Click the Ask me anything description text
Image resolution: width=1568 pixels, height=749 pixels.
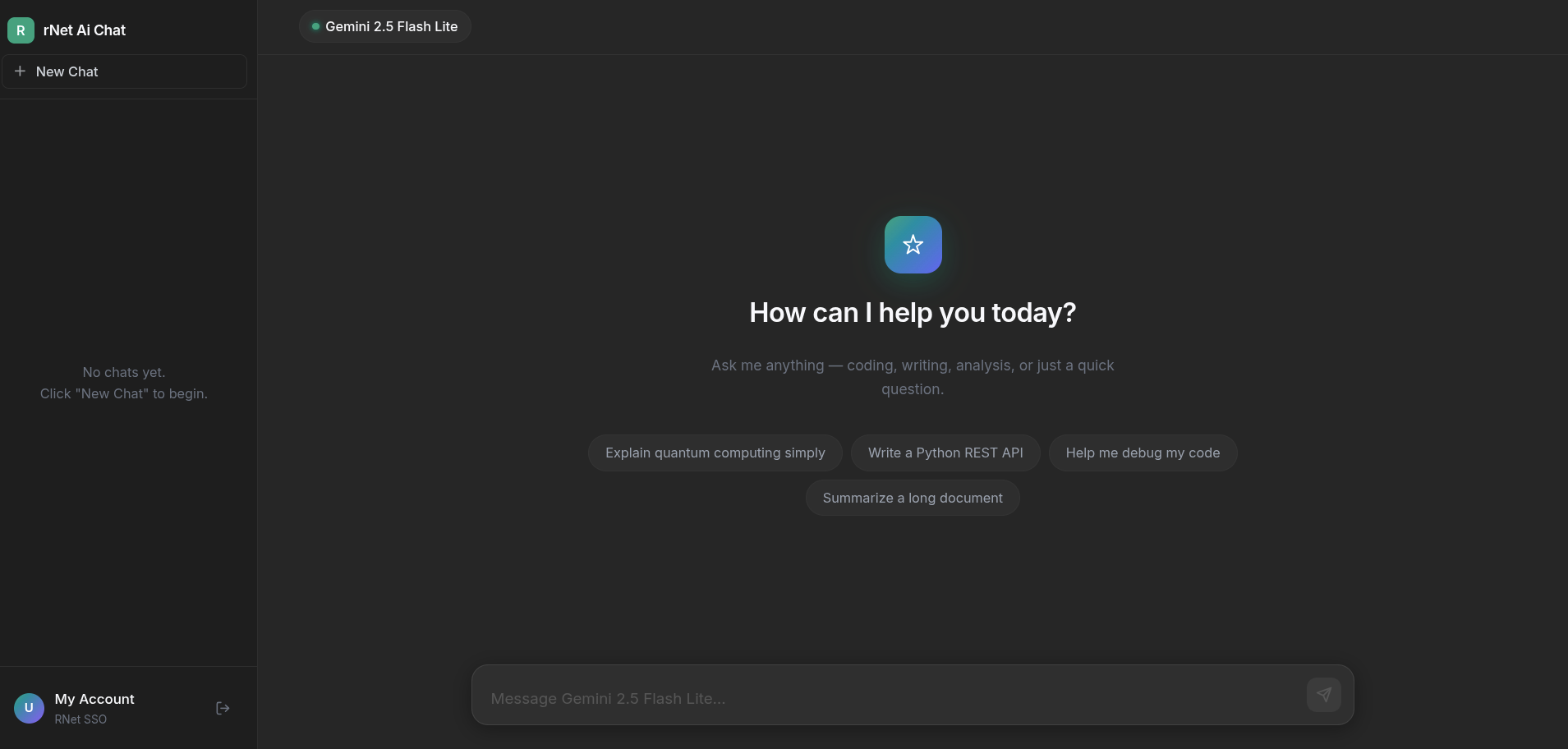913,377
